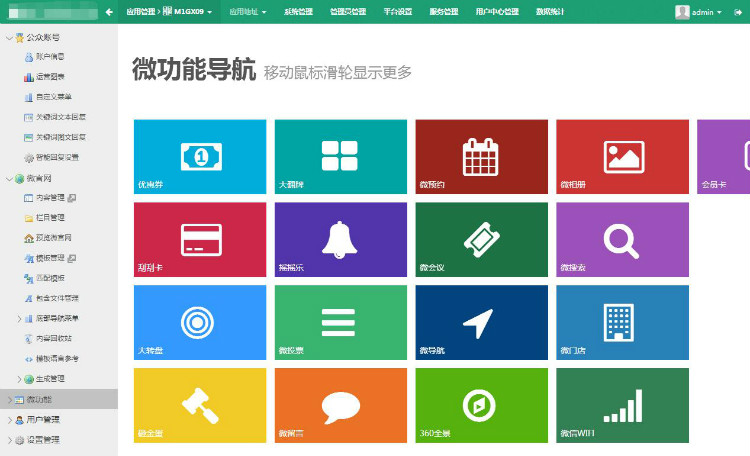Viewport: 750px width, 456px height.
Task: Click the pop-out icon beside 模板管理
Action: pyautogui.click(x=72, y=258)
